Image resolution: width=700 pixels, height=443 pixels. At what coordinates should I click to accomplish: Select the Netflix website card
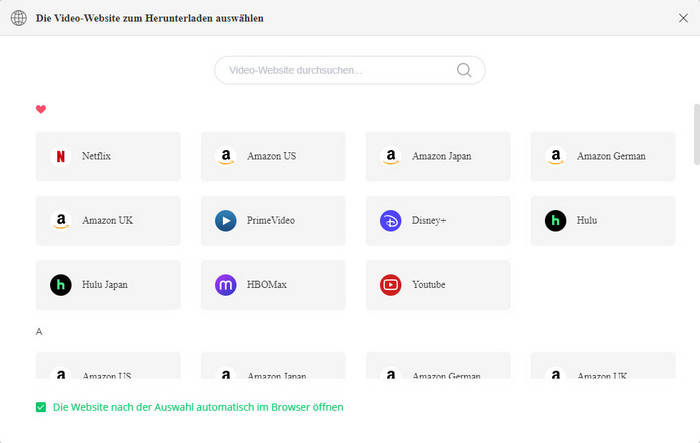(x=108, y=156)
